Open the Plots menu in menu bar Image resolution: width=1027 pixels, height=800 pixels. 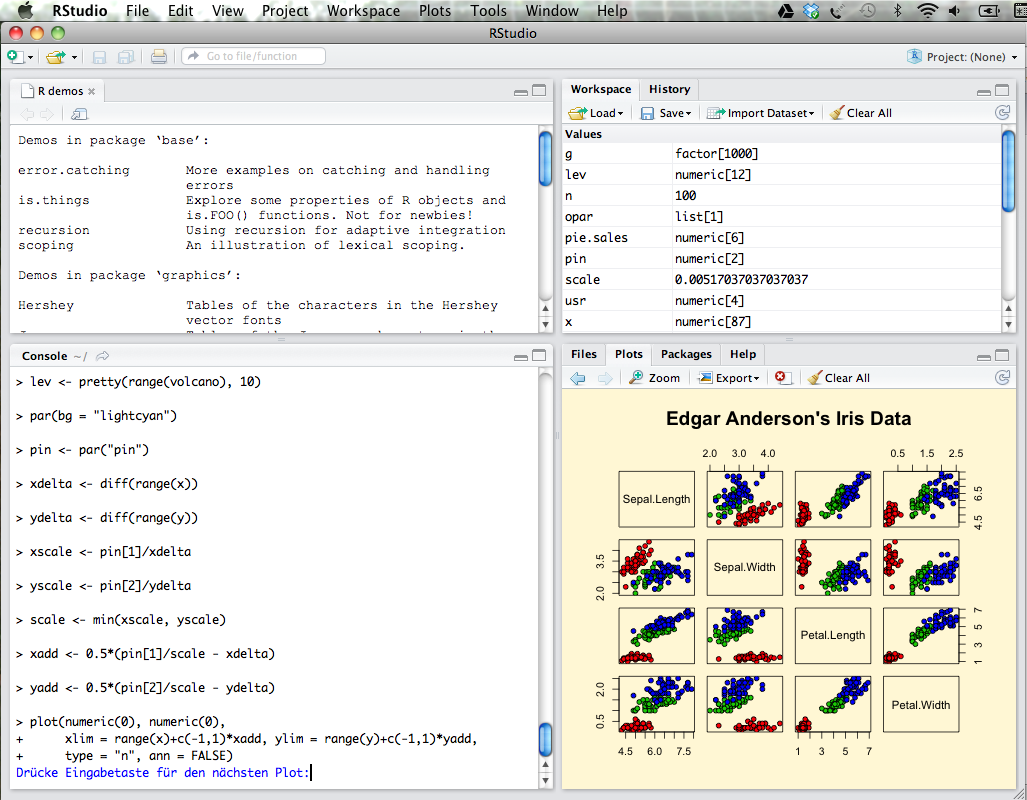point(435,11)
